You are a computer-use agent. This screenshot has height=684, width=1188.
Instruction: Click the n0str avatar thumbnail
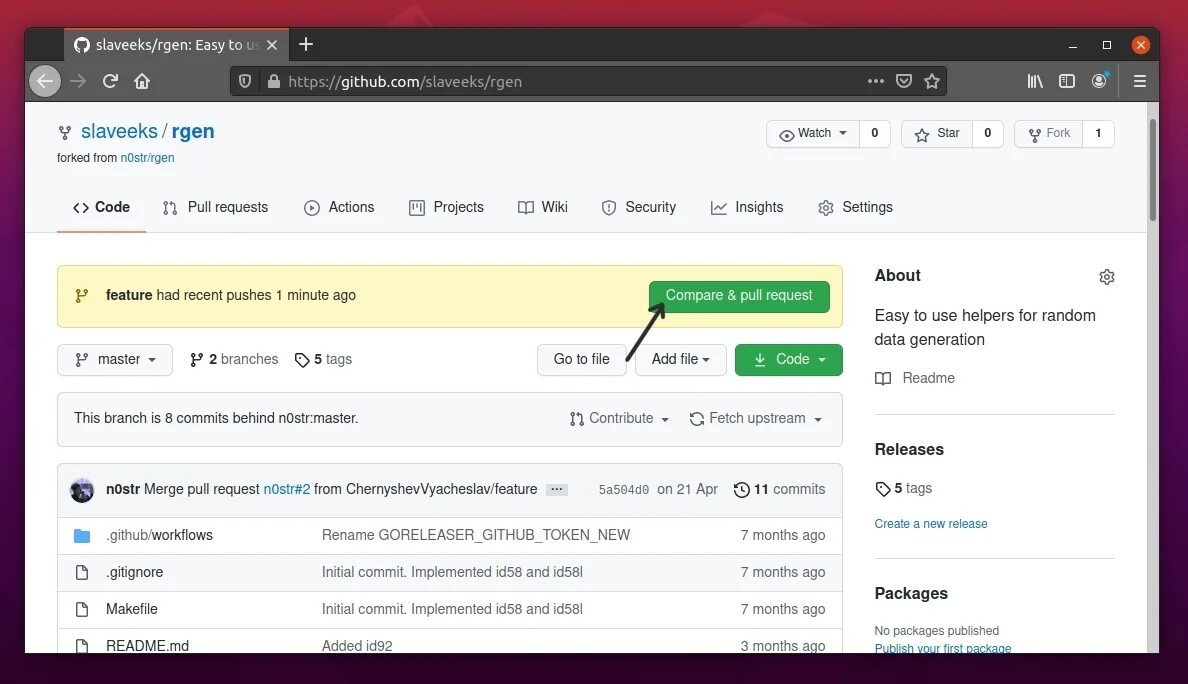tap(82, 490)
